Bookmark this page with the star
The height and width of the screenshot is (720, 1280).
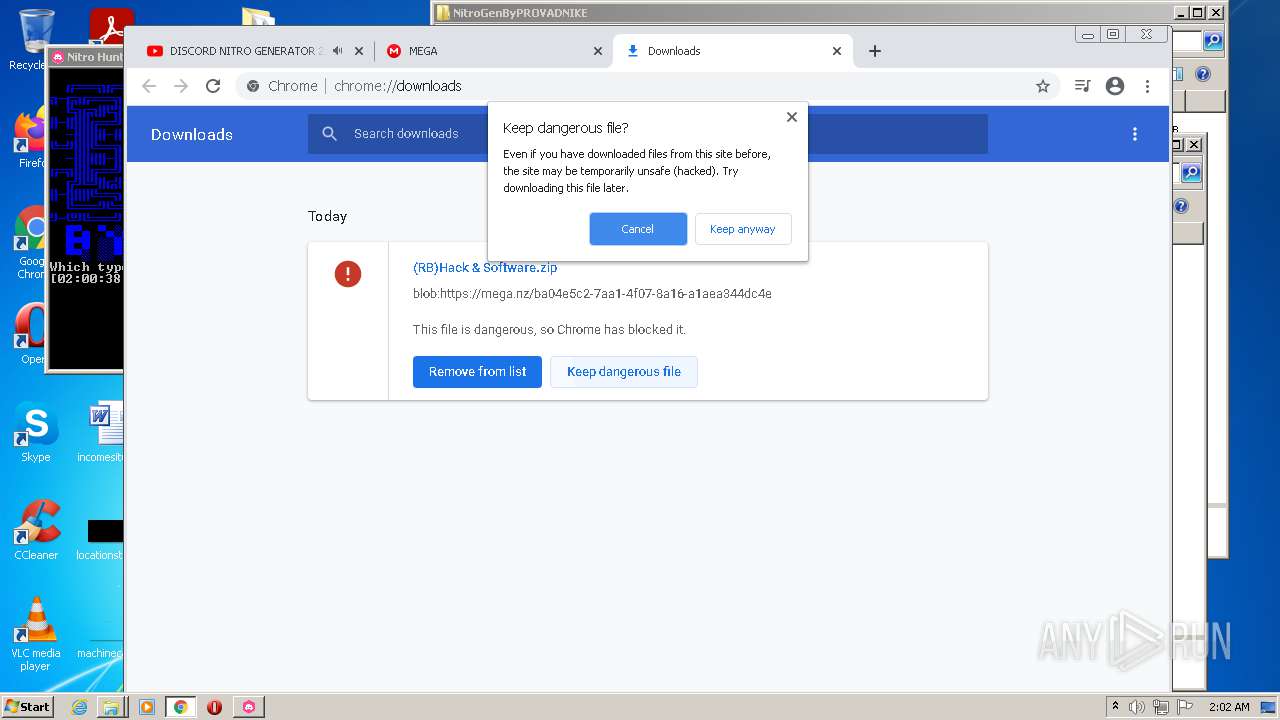[x=1043, y=86]
